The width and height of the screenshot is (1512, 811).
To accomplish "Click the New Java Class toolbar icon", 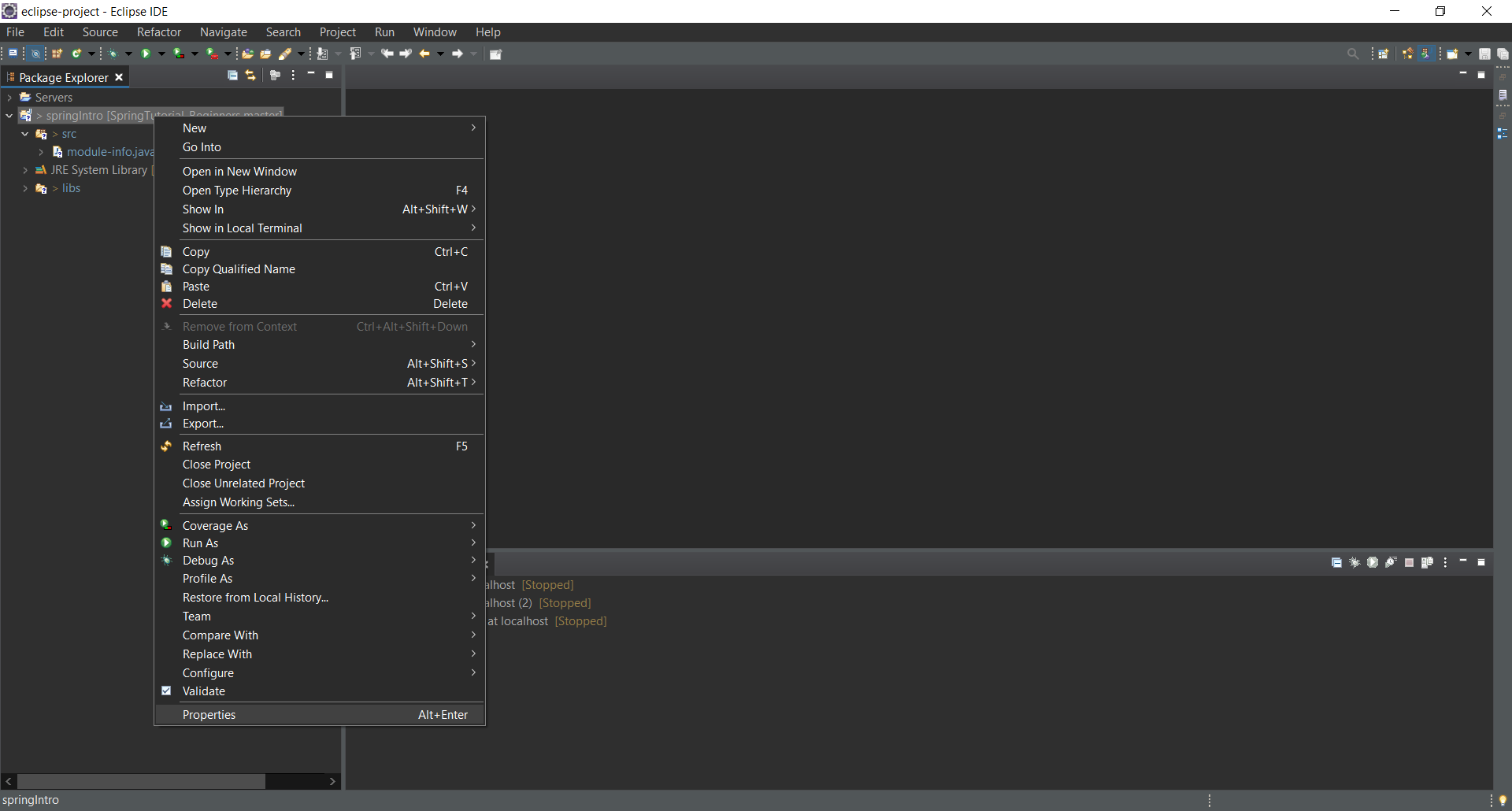I will point(76,54).
